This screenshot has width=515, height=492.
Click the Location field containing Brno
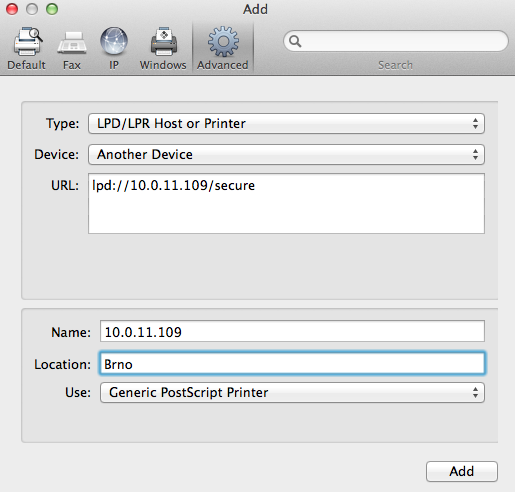tap(292, 363)
